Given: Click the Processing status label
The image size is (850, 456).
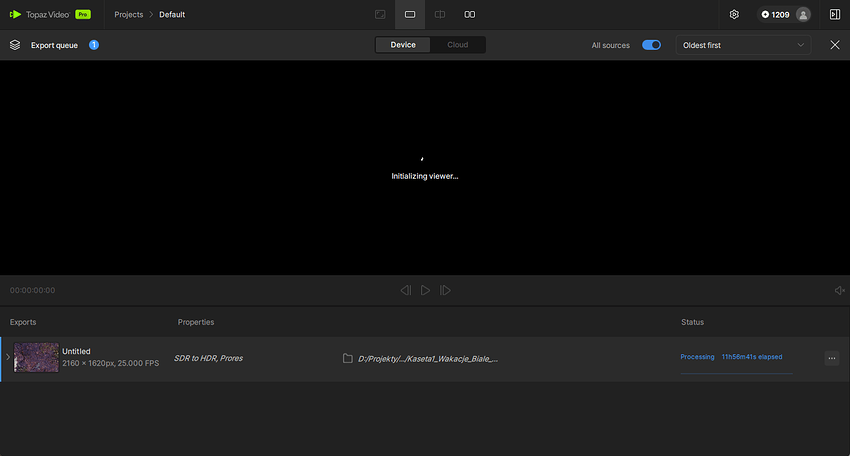Looking at the screenshot, I should point(697,357).
